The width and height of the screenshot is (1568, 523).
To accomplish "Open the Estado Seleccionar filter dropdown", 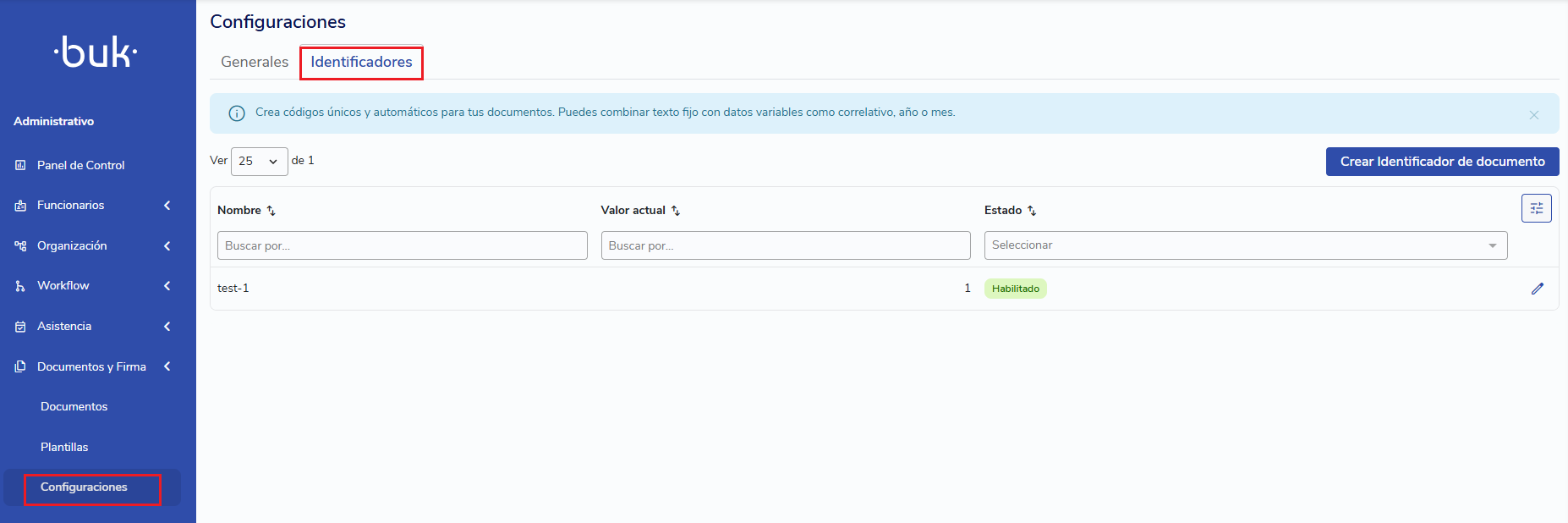I will pyautogui.click(x=1245, y=245).
